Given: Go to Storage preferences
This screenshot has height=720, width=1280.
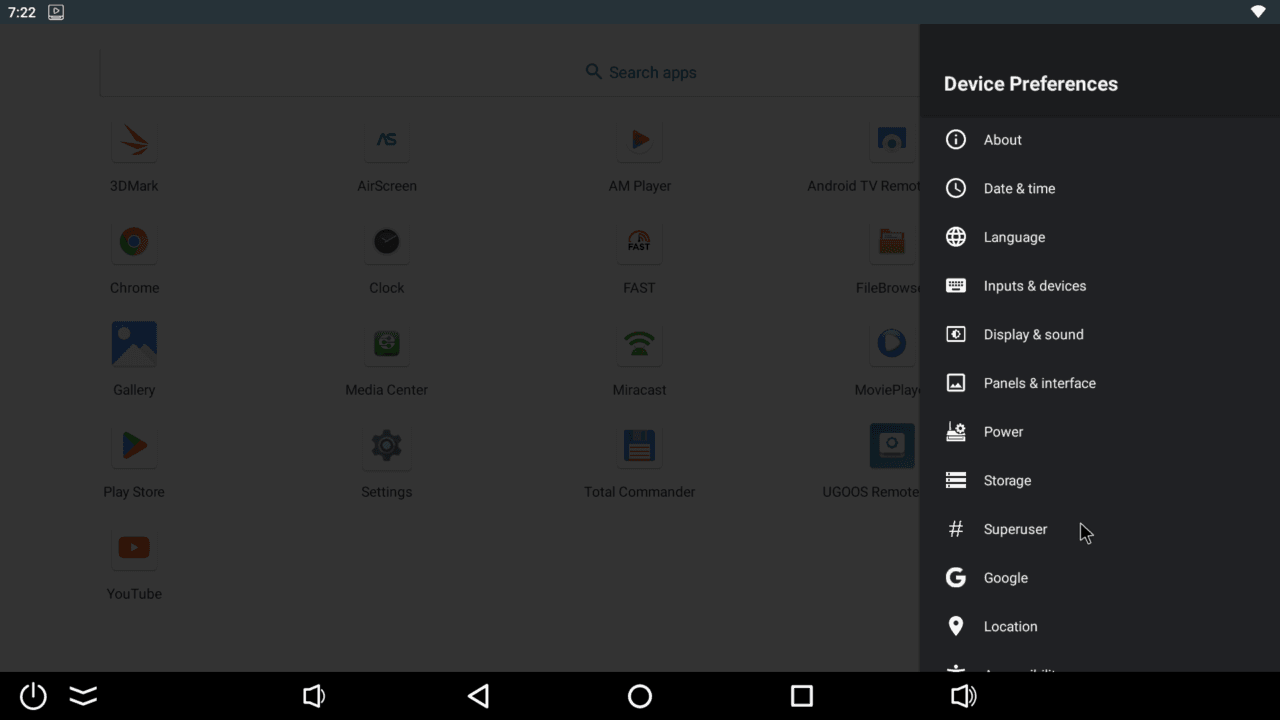Looking at the screenshot, I should point(1007,481).
